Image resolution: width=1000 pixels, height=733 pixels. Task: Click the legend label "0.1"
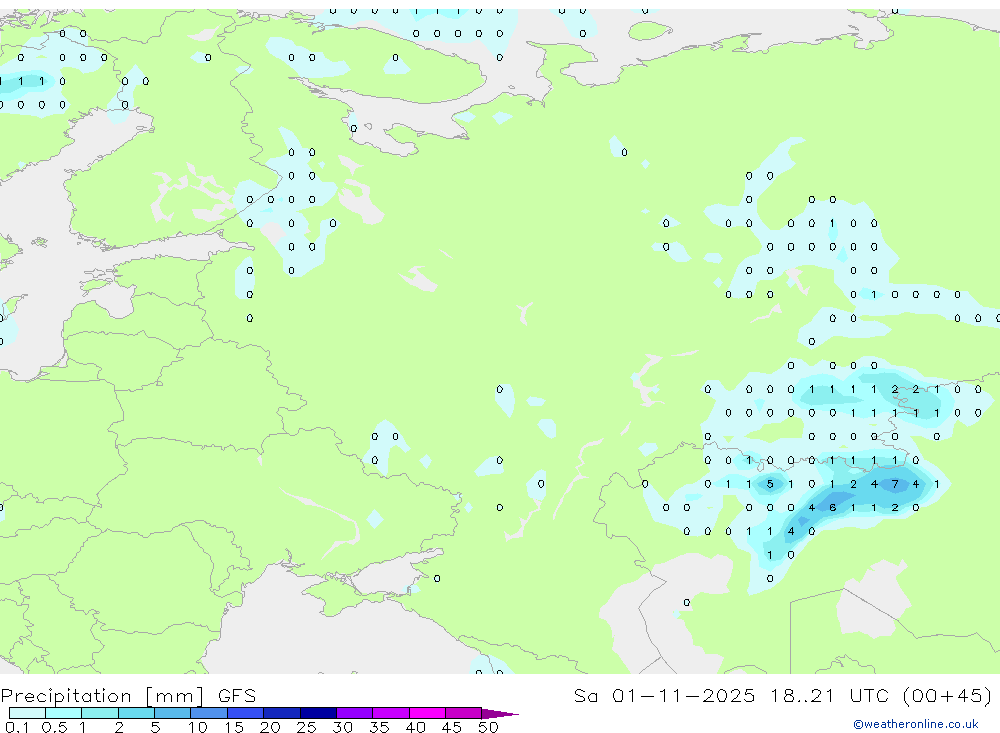point(17,727)
